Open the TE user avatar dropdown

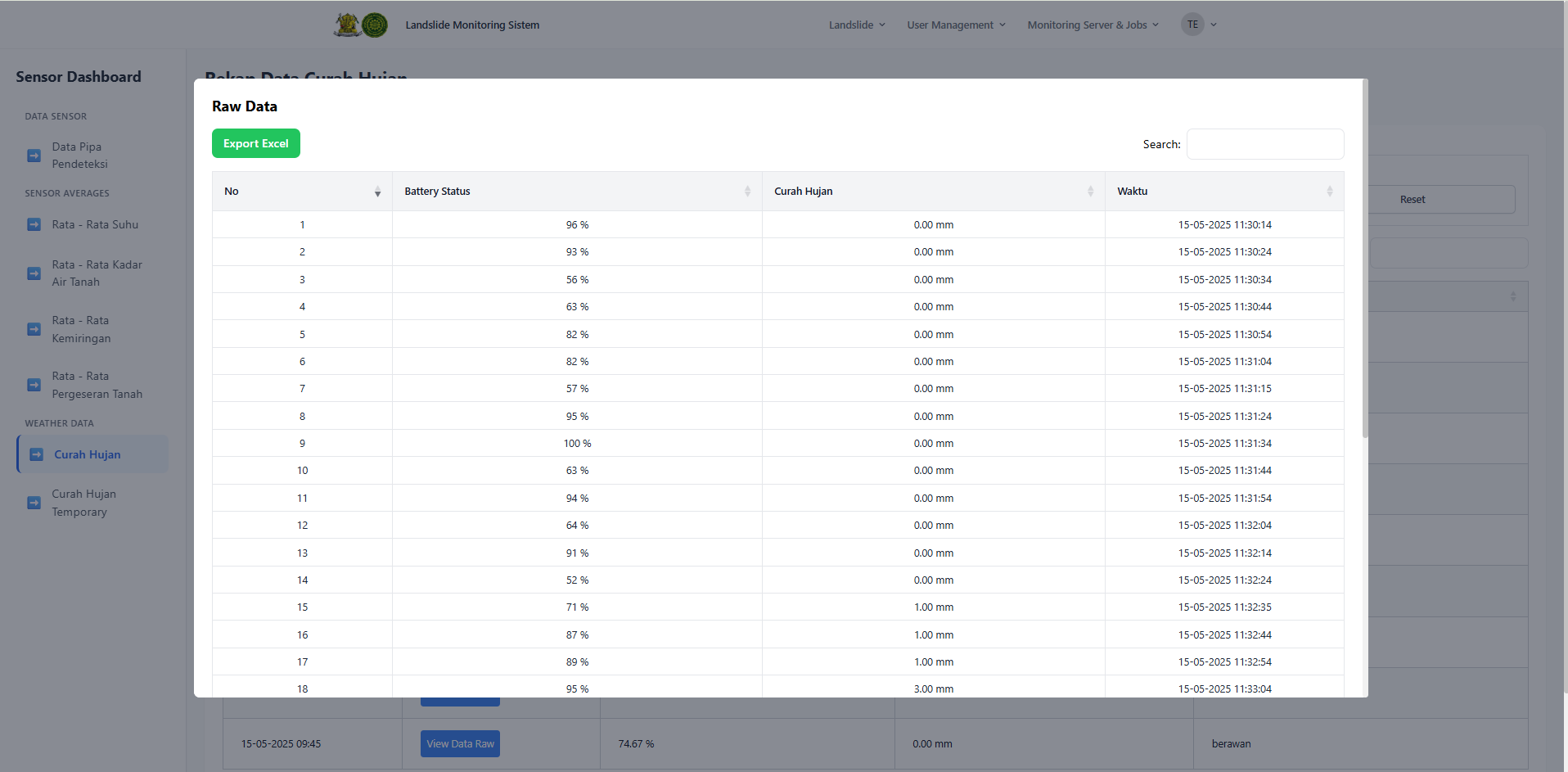tap(1199, 25)
